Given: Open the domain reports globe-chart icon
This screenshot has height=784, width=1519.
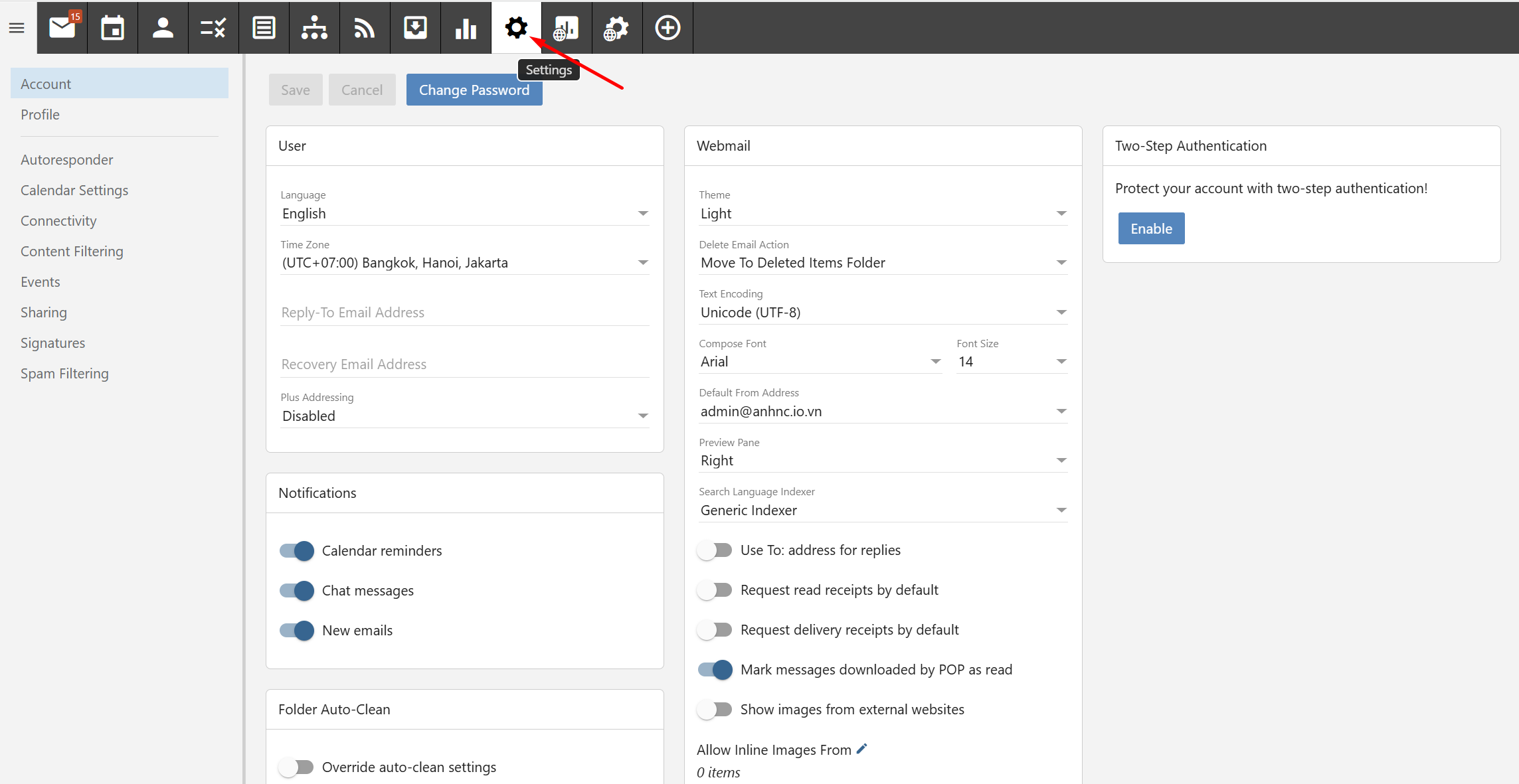Looking at the screenshot, I should (567, 28).
